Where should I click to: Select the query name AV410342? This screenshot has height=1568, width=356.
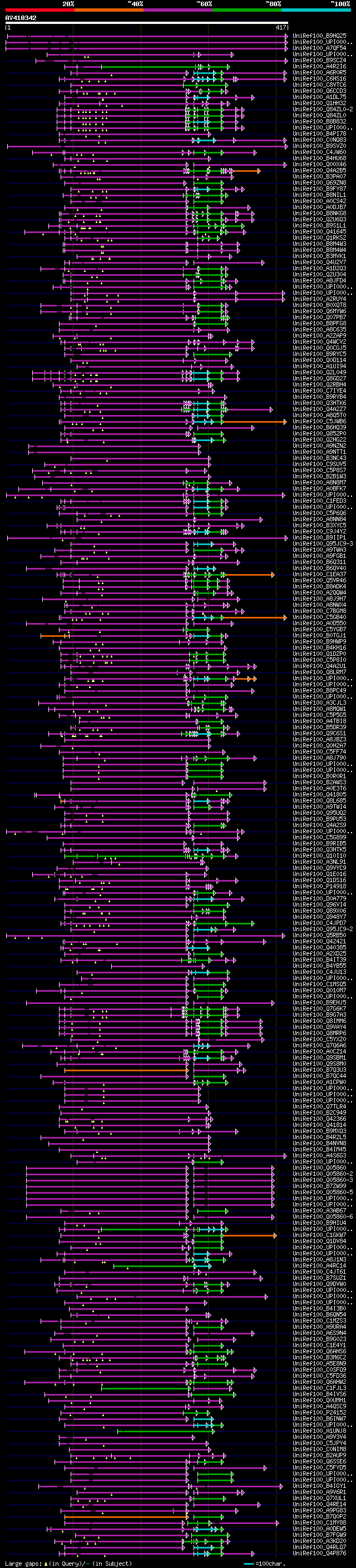point(21,18)
